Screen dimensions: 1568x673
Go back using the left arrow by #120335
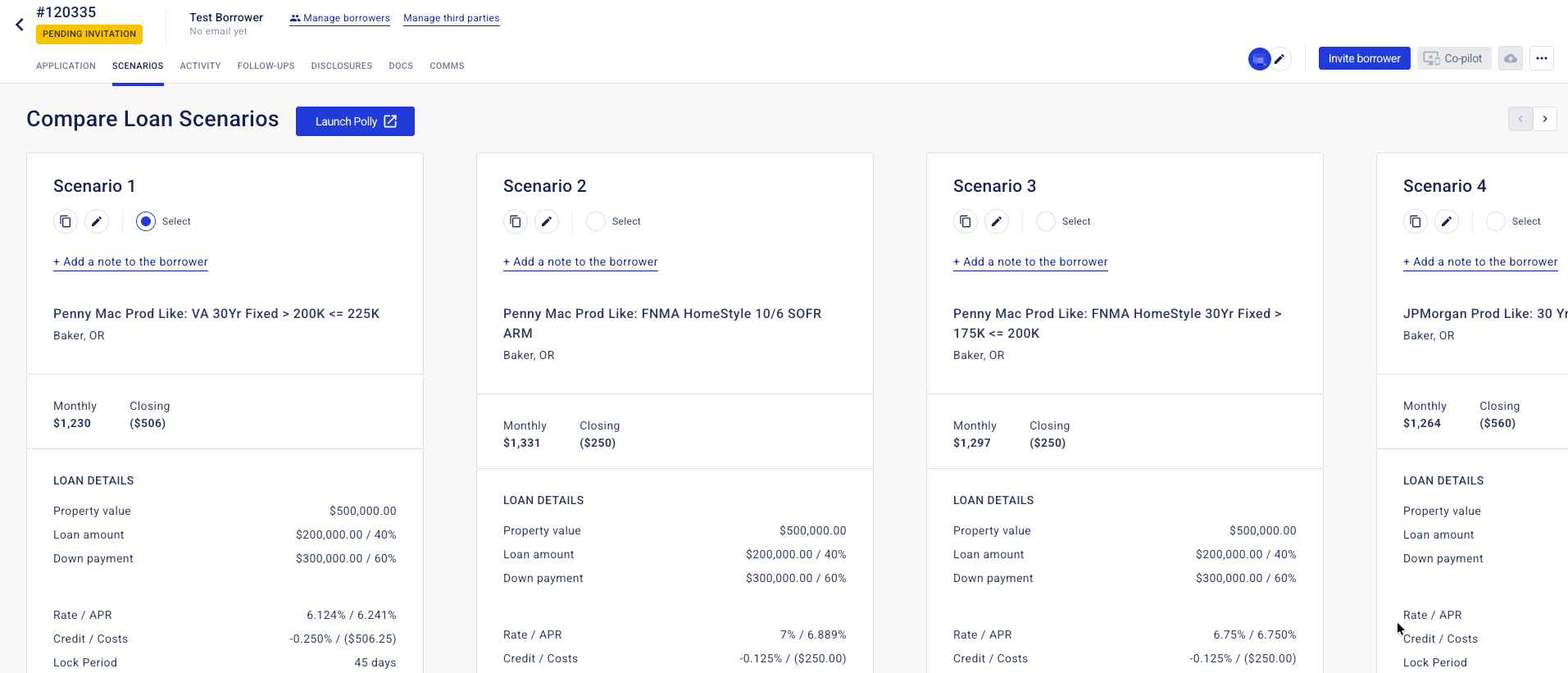(x=20, y=25)
